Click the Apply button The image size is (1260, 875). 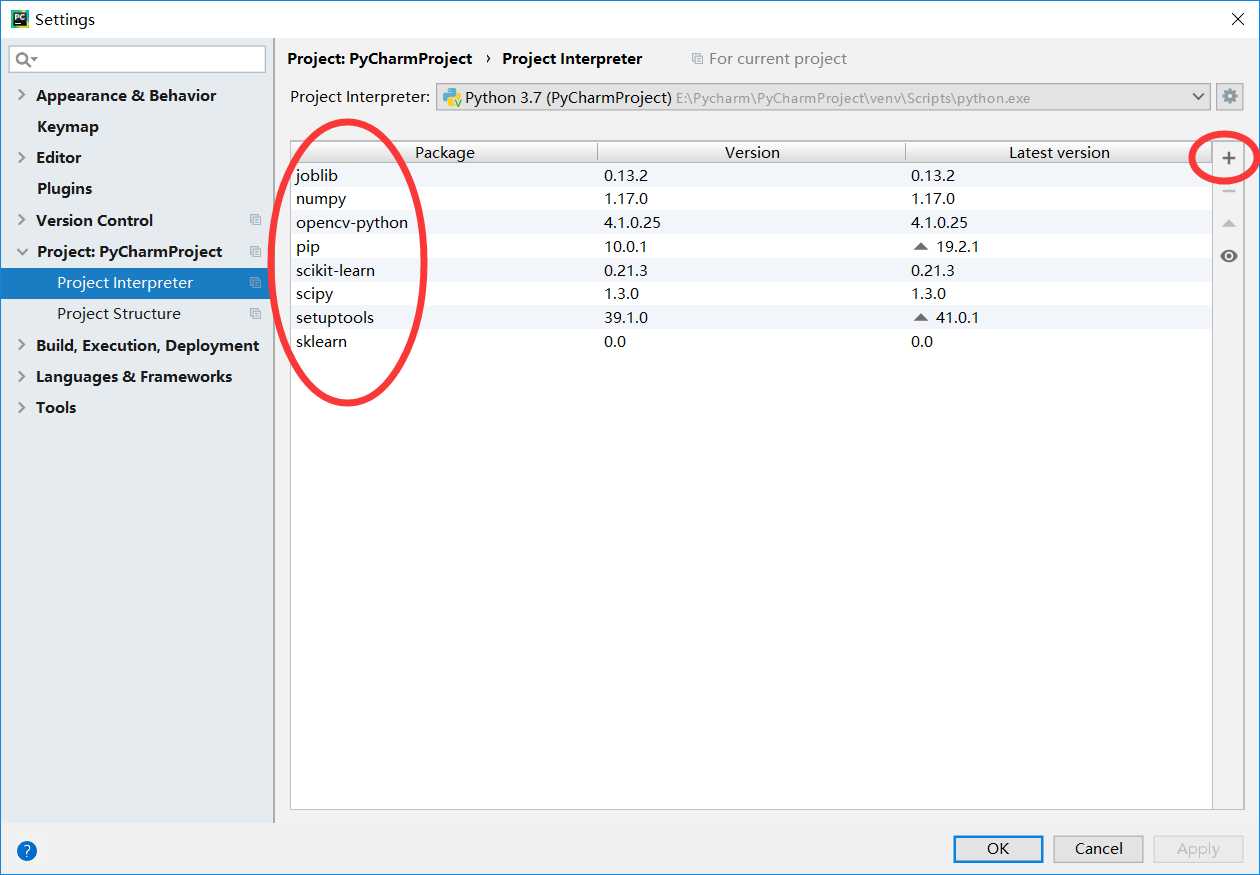pos(1198,849)
